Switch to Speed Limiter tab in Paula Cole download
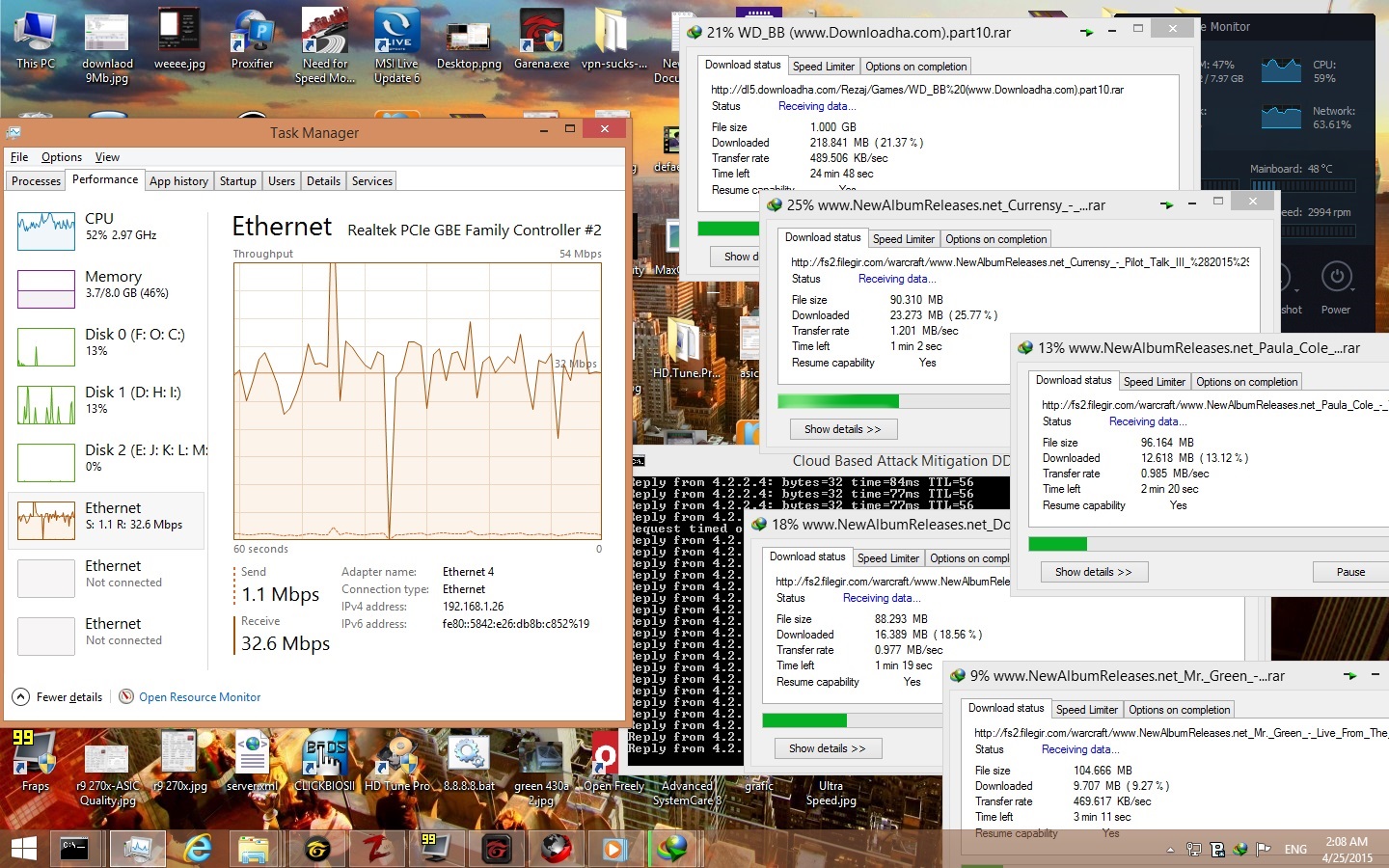Viewport: 1389px width, 868px height. pyautogui.click(x=1154, y=381)
